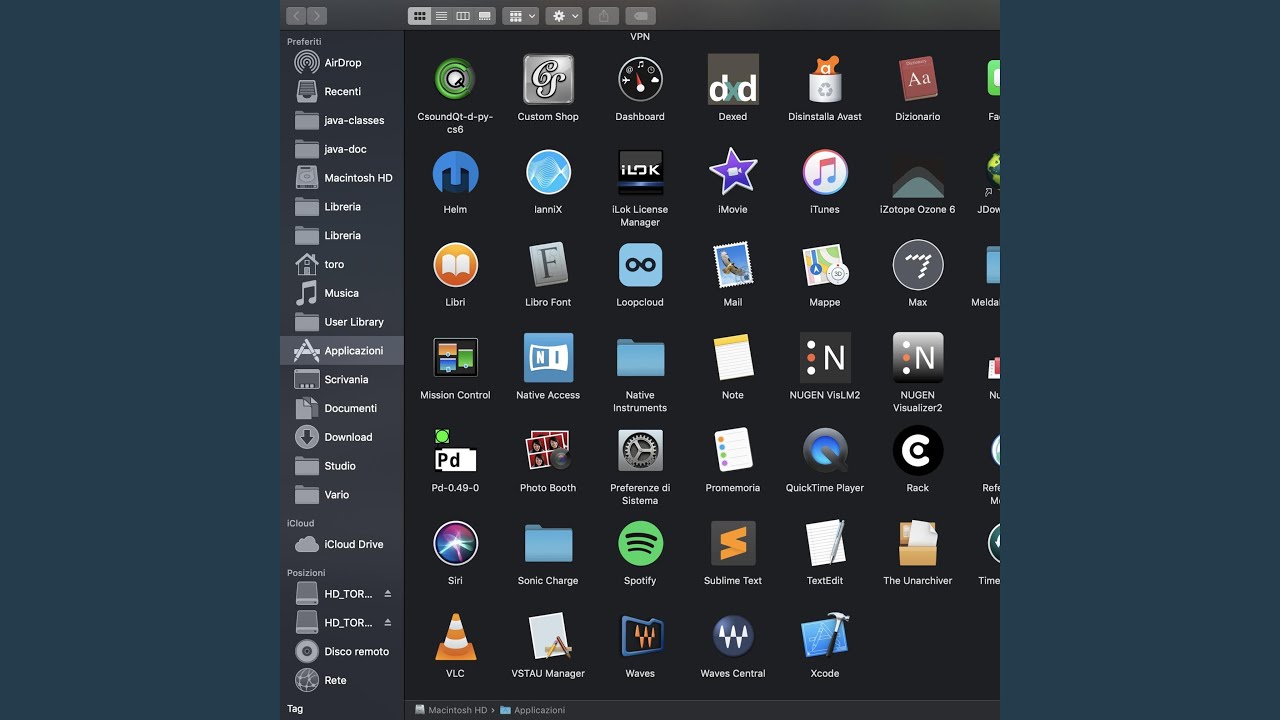
Task: Open the group-by arrangement dropdown
Action: coord(520,16)
